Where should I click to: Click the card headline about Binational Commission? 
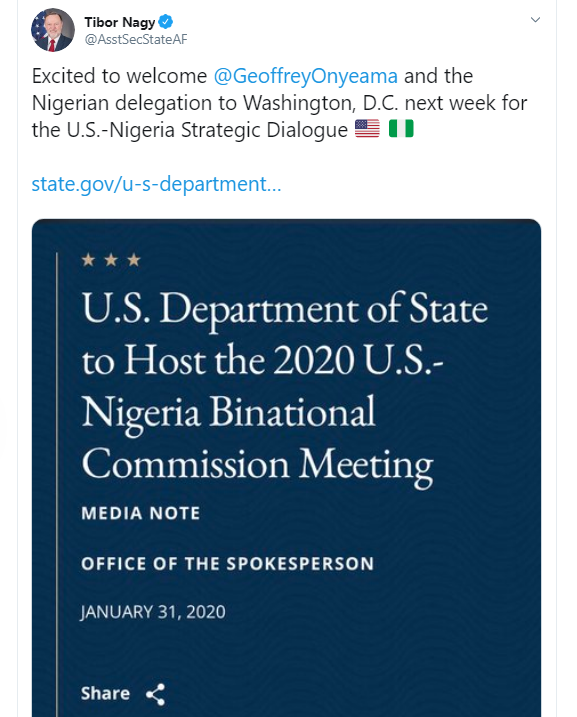(284, 387)
